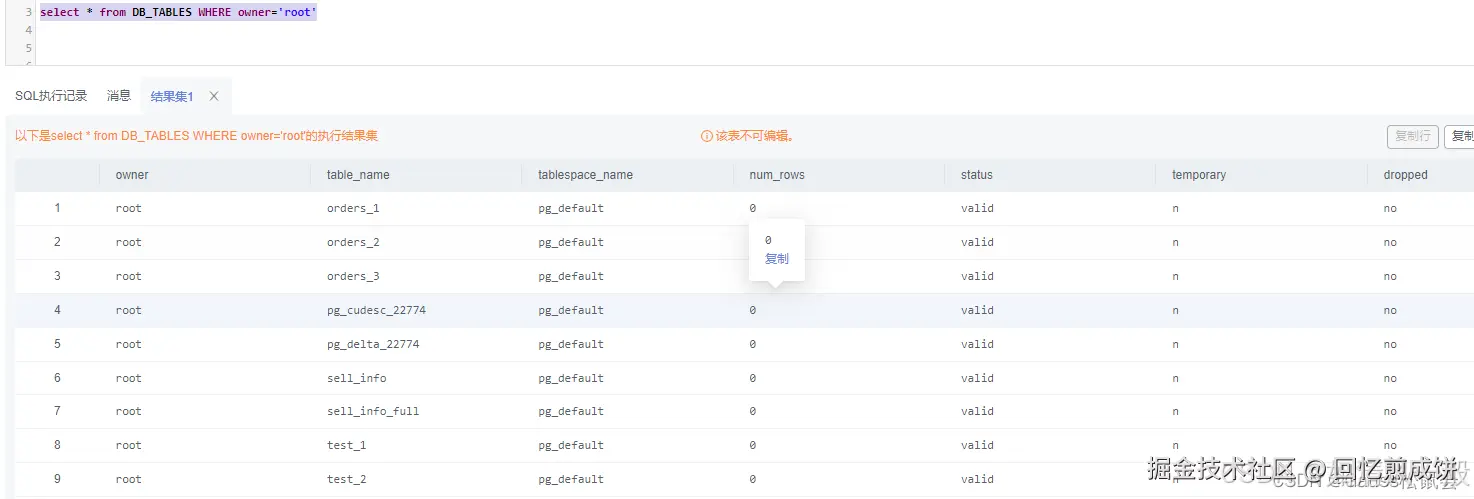Select the test_1 cell

pos(346,446)
